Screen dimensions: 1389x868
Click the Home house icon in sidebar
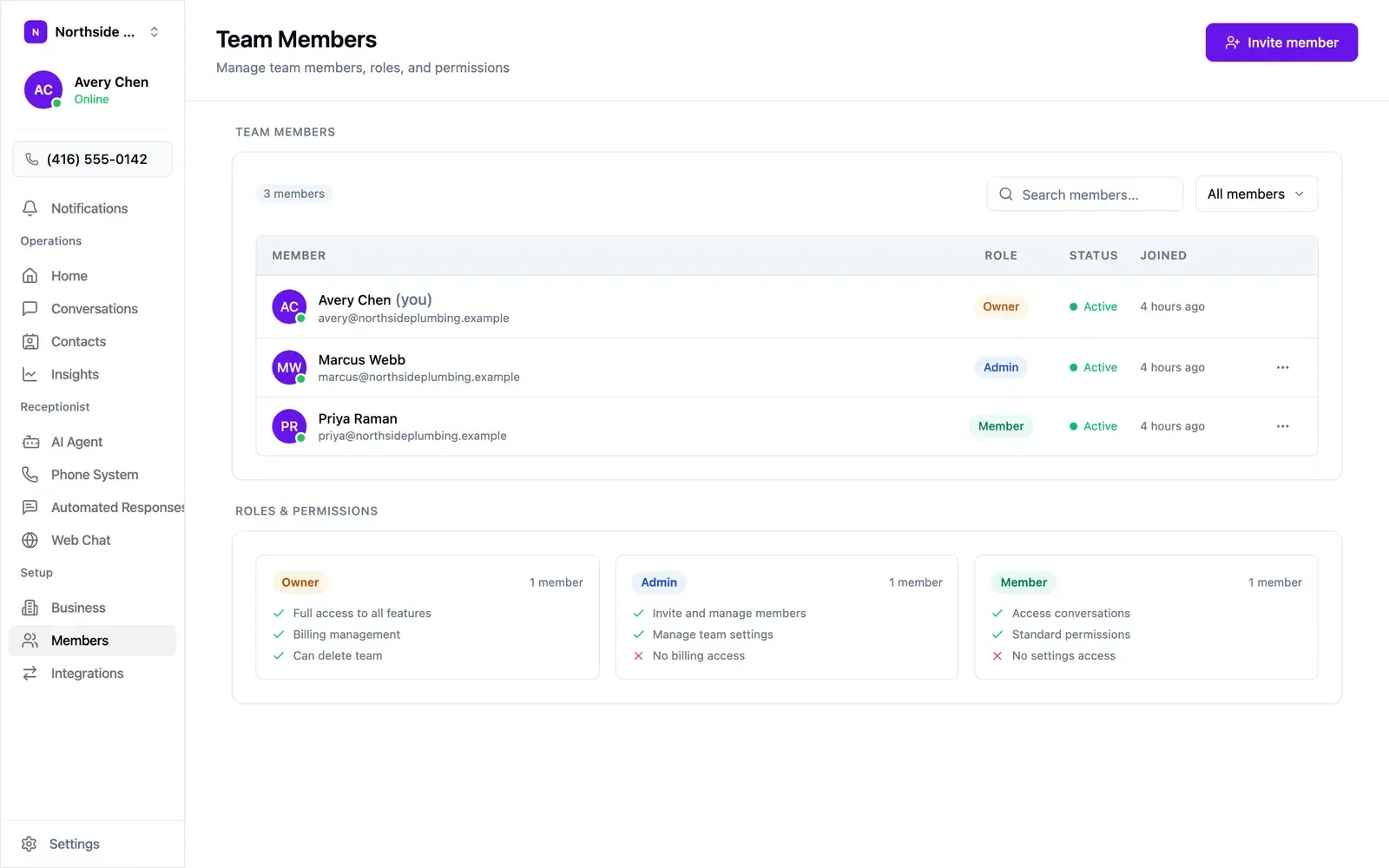(30, 276)
